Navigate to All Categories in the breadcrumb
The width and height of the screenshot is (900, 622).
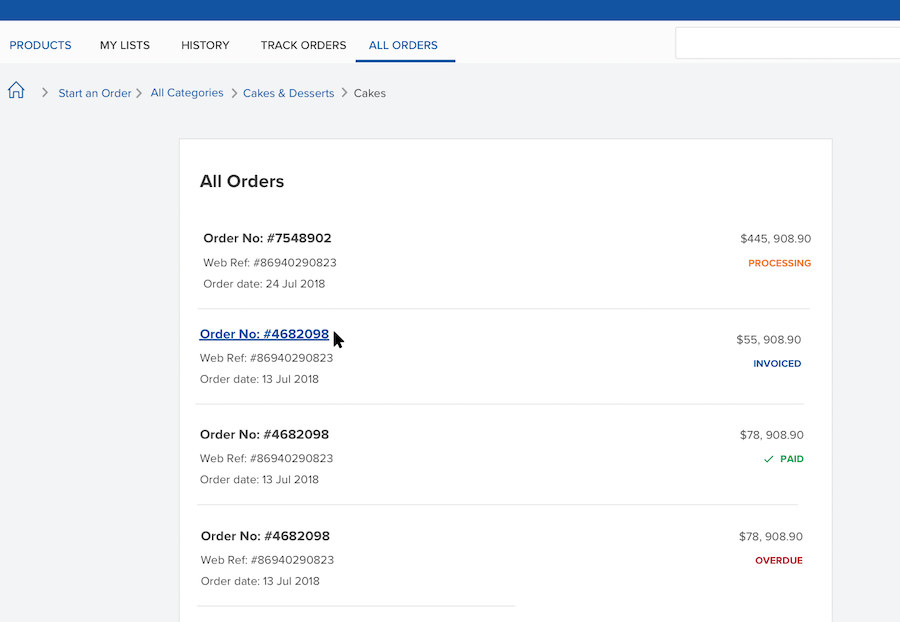tap(187, 93)
